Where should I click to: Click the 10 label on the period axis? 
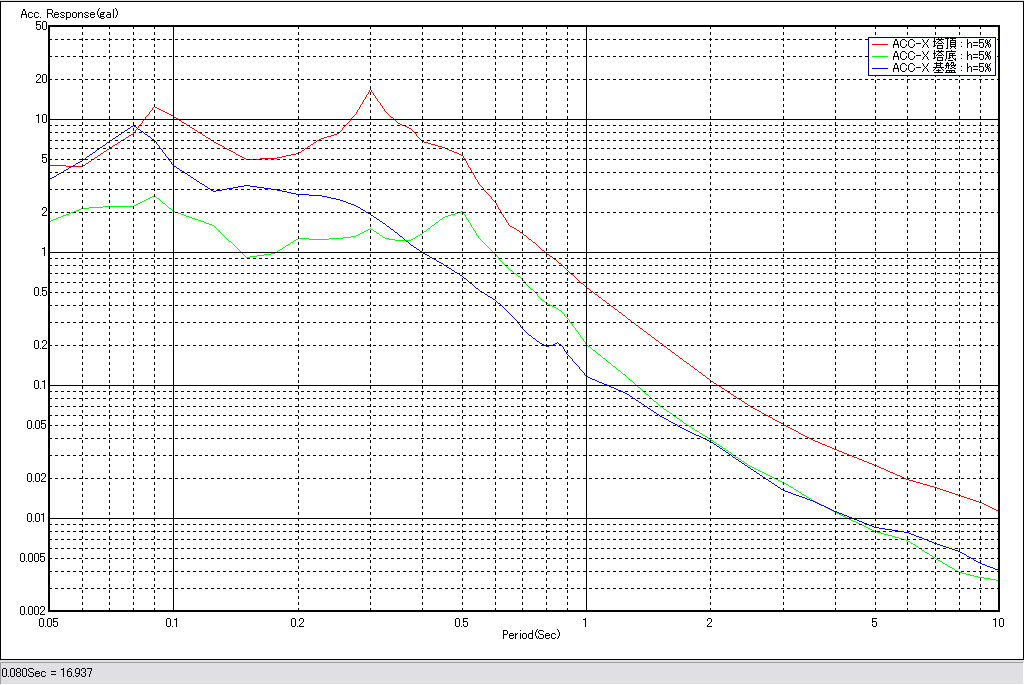coord(996,622)
